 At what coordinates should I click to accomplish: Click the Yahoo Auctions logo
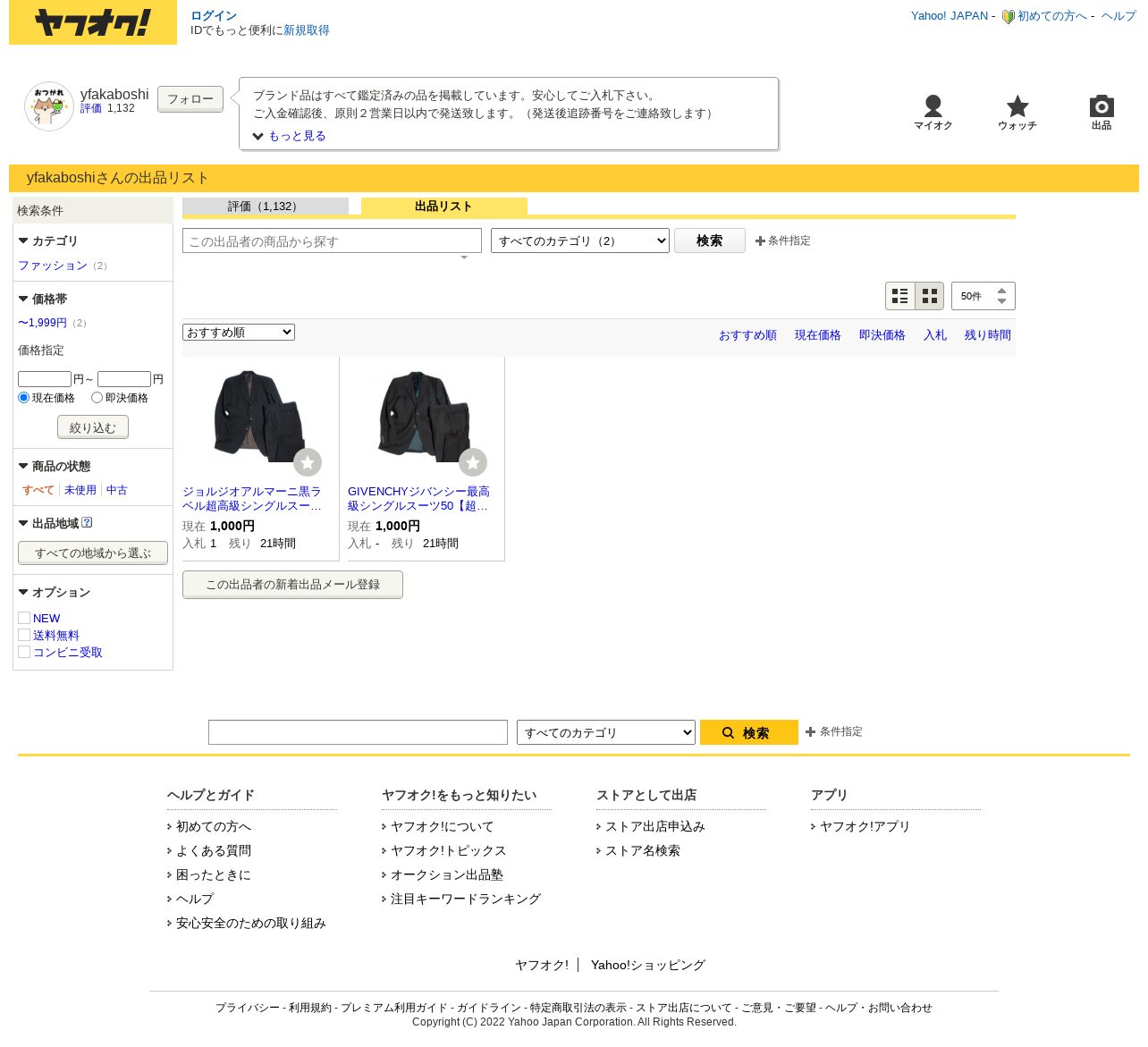tap(93, 22)
